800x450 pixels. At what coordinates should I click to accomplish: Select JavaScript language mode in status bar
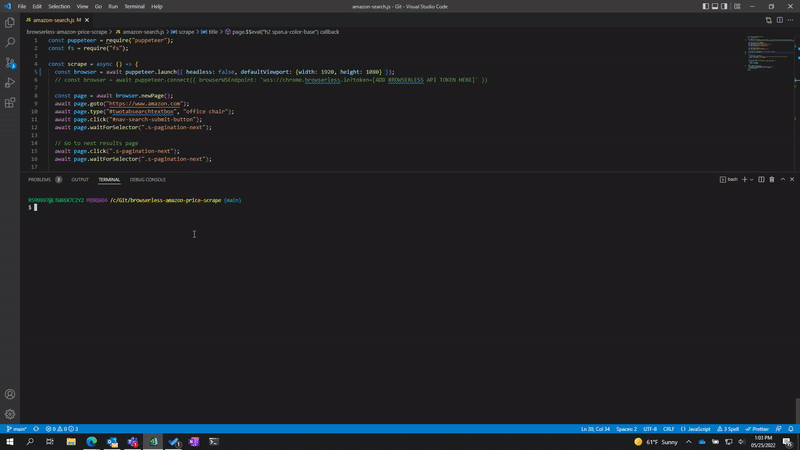[699, 429]
